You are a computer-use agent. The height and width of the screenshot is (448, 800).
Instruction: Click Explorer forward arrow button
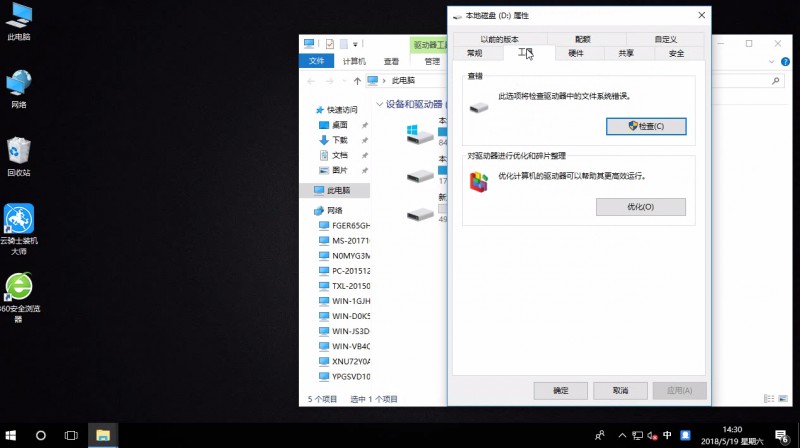tap(330, 81)
